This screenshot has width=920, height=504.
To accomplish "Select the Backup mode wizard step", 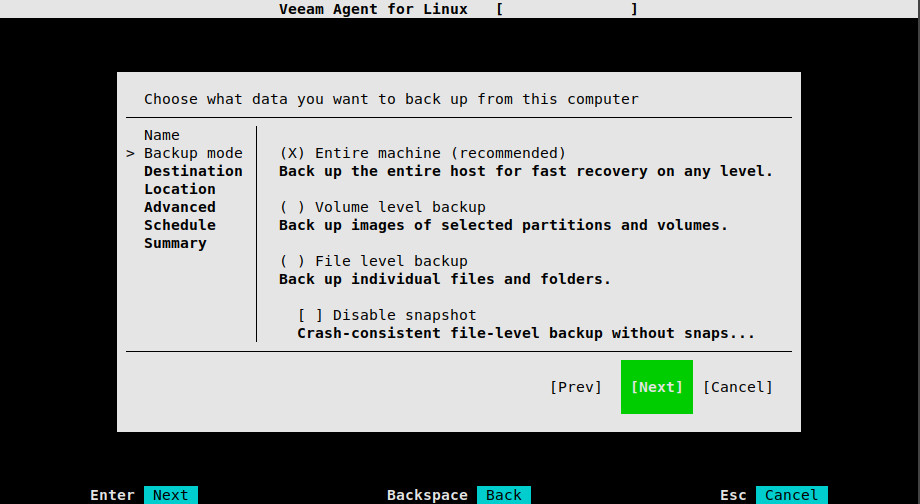I will click(193, 153).
